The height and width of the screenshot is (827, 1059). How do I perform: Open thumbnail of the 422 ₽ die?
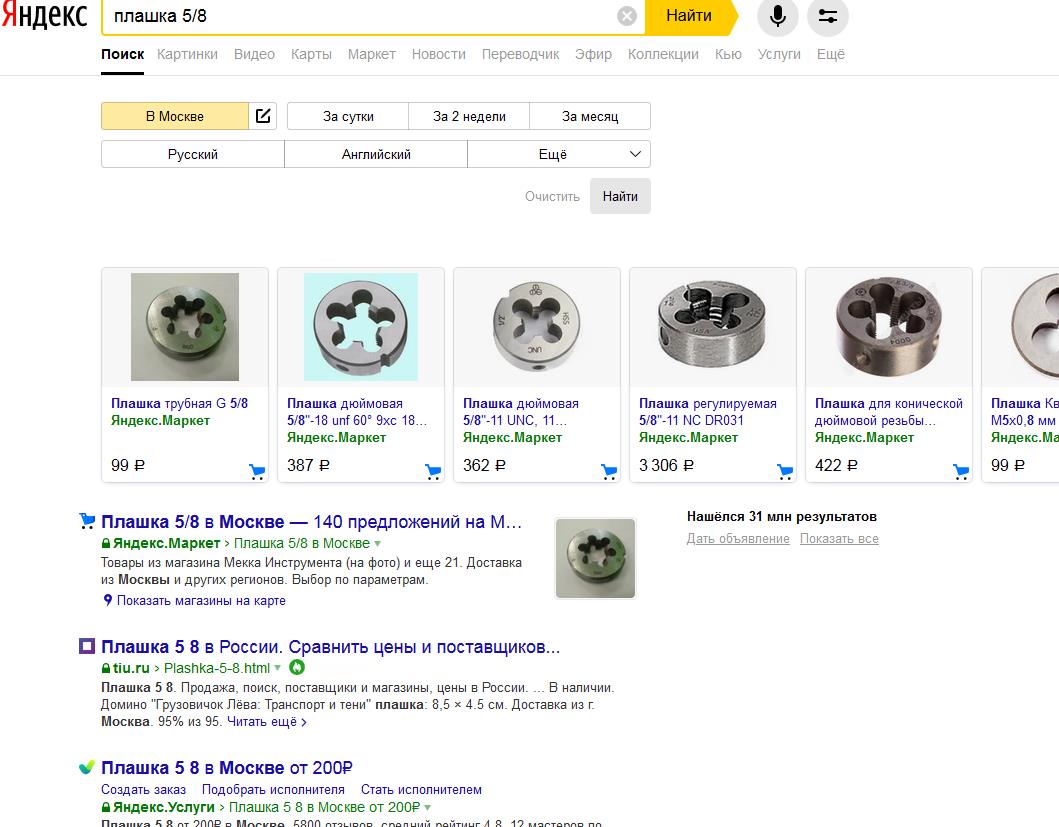pyautogui.click(x=889, y=327)
